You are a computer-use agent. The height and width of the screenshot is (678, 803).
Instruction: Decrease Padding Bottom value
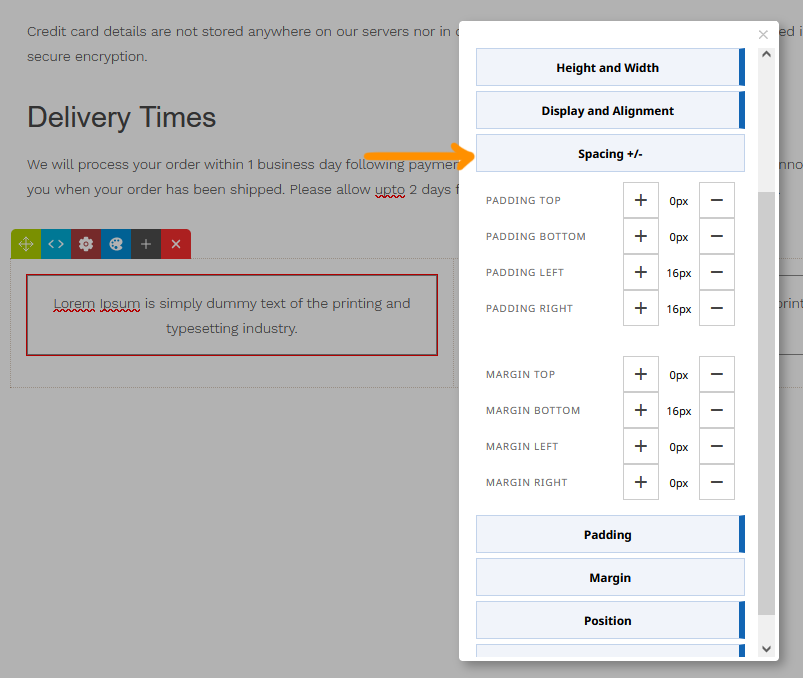tap(716, 237)
